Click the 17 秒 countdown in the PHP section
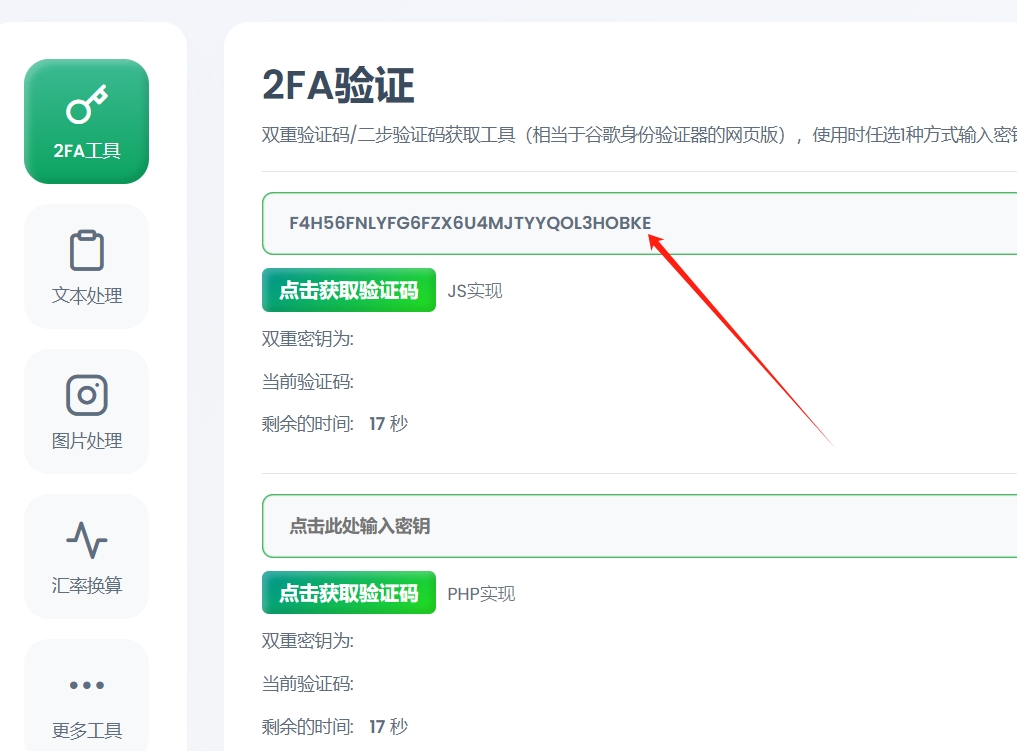 (388, 727)
